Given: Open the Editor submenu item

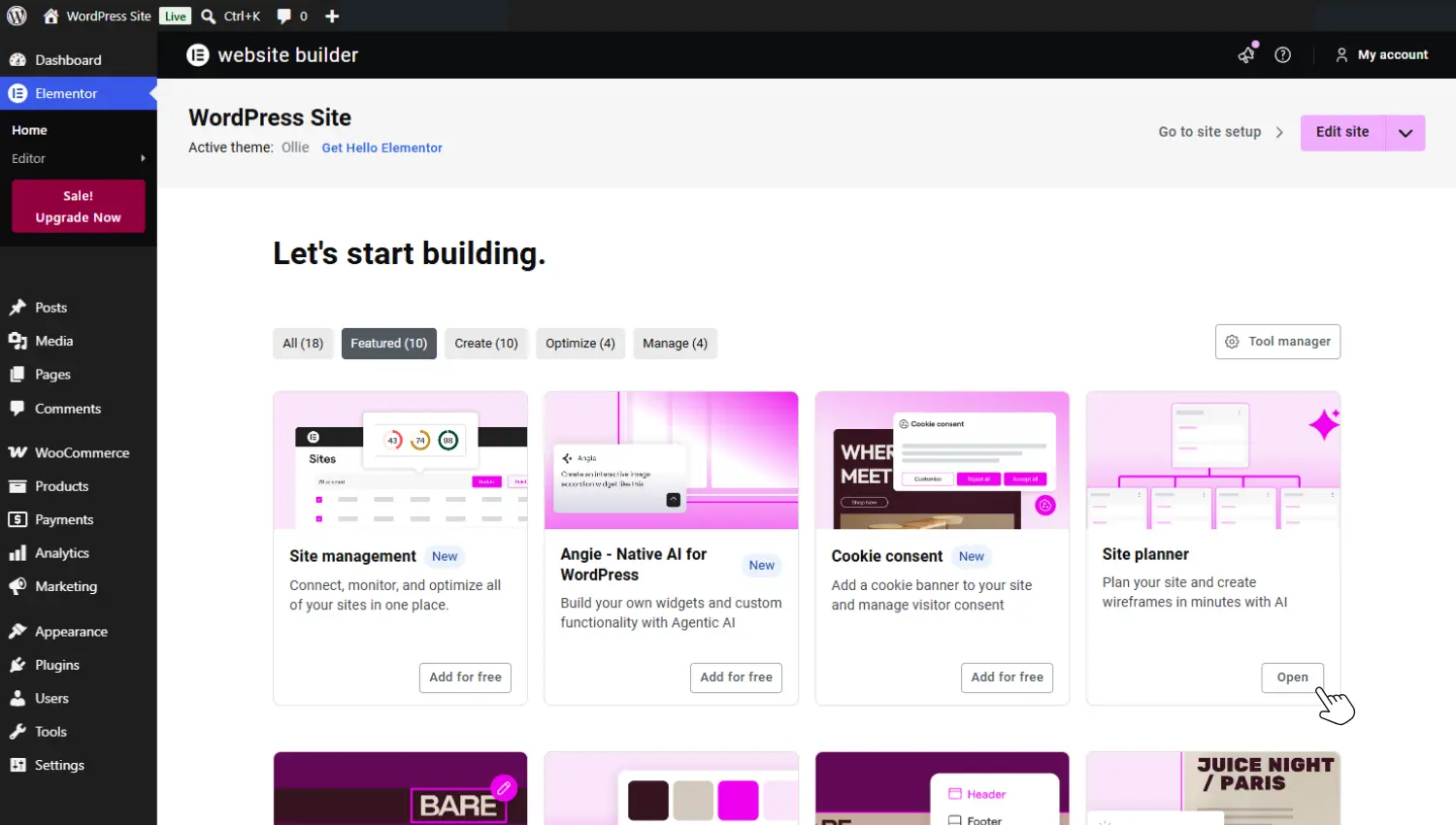Looking at the screenshot, I should [x=29, y=158].
